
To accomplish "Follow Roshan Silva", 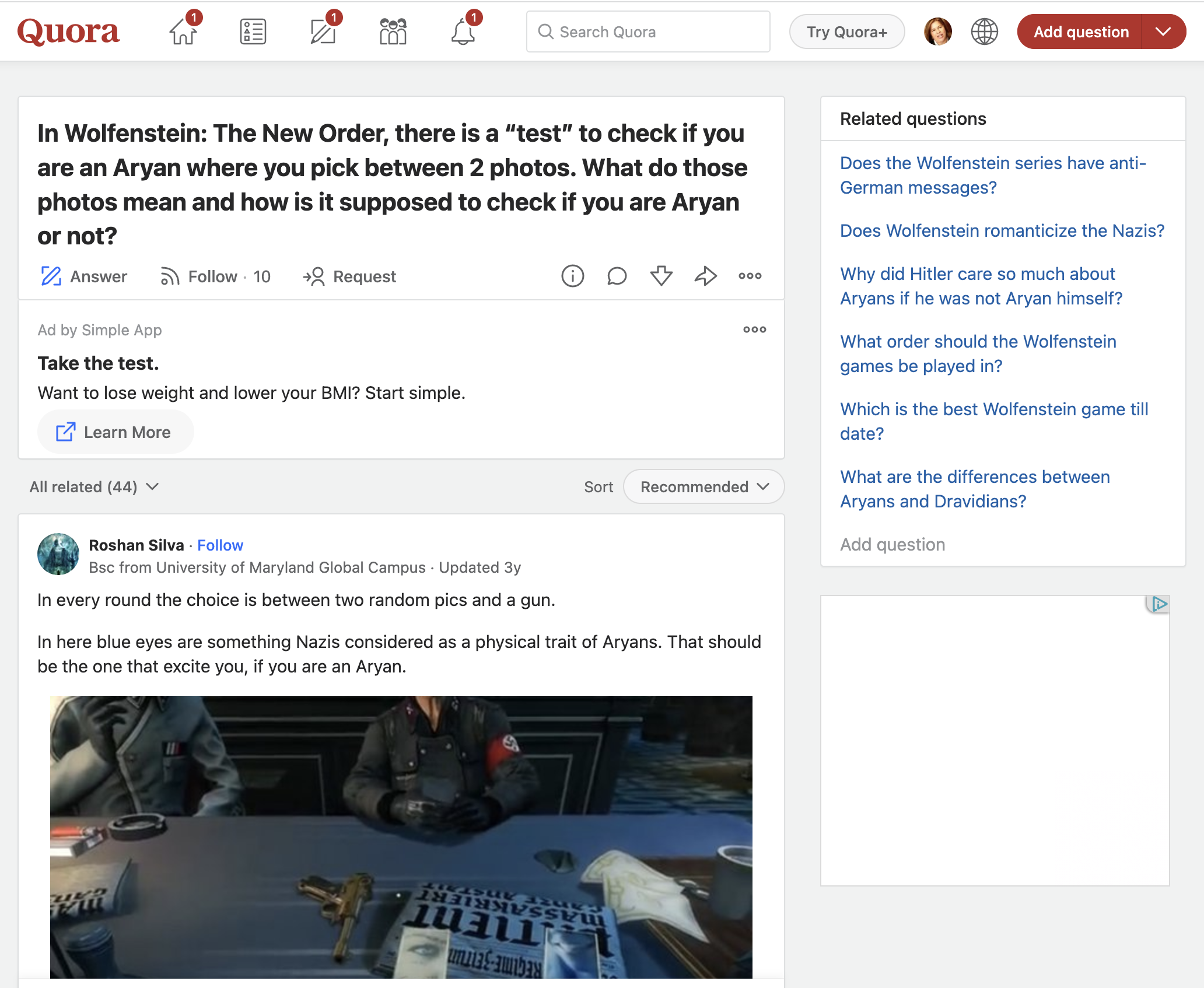I will [x=220, y=545].
